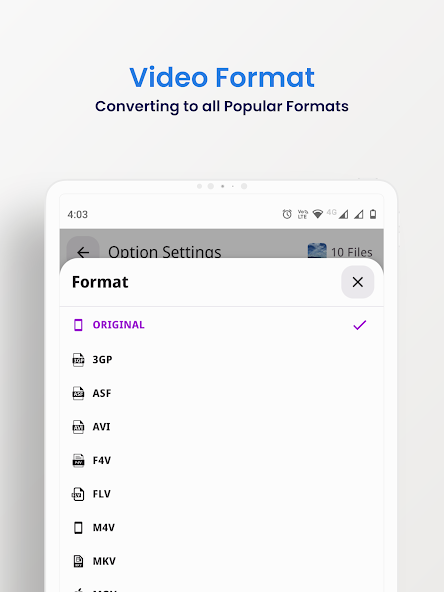This screenshot has width=444, height=592.
Task: Tap the 3GP file icon
Action: 78,359
